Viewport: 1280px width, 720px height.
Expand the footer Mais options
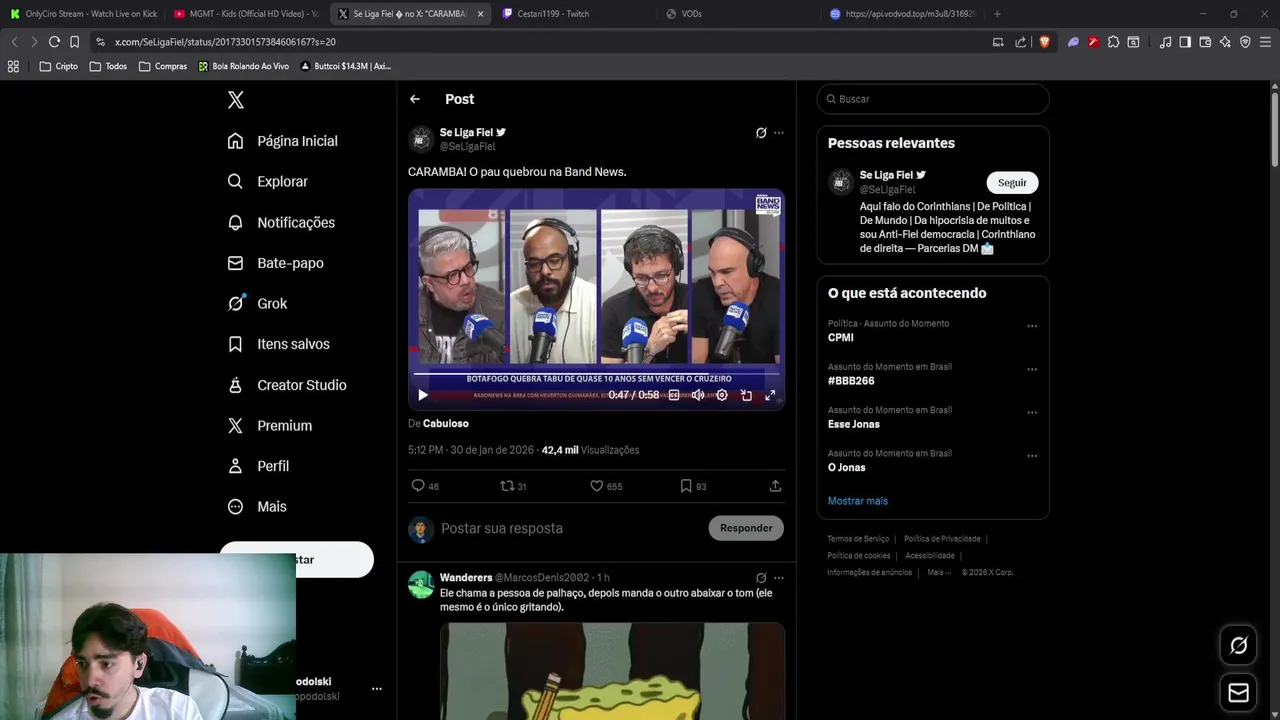click(939, 573)
